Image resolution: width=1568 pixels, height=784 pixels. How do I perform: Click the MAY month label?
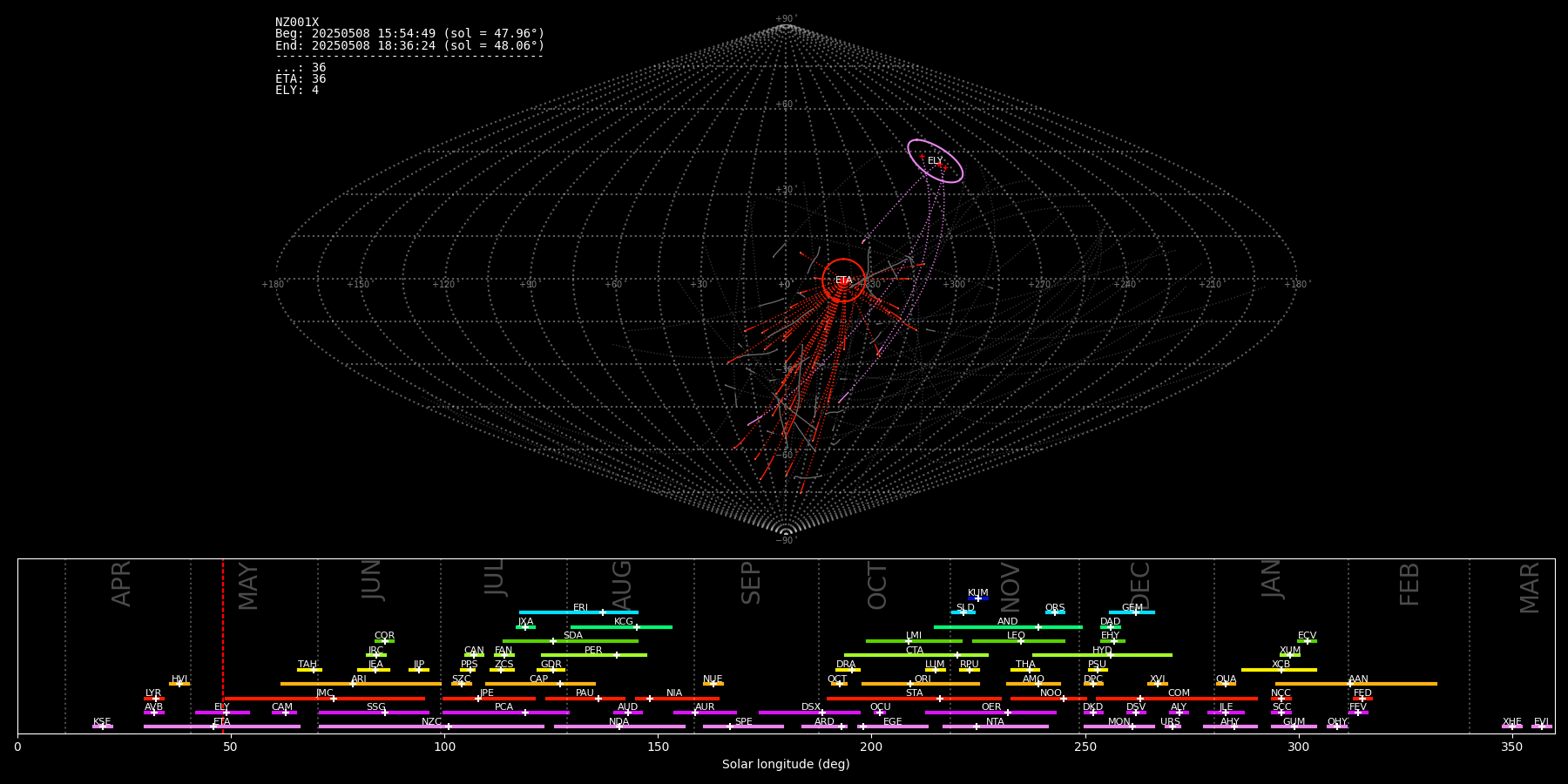pos(248,586)
